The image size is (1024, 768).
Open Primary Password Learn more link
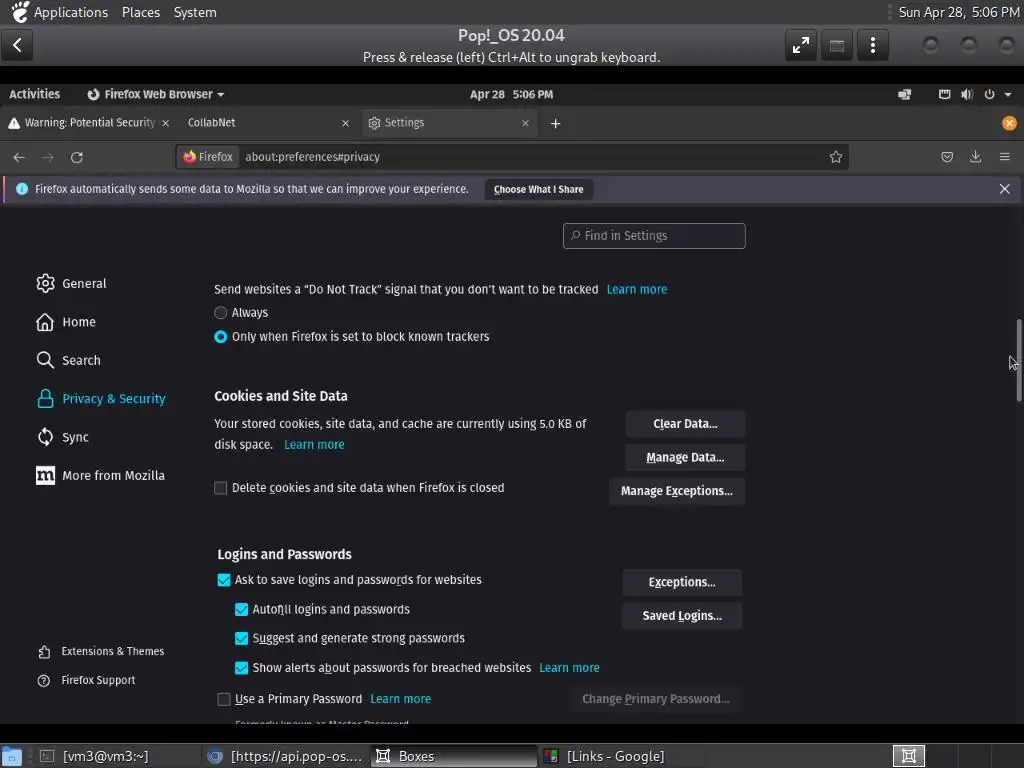coord(400,699)
